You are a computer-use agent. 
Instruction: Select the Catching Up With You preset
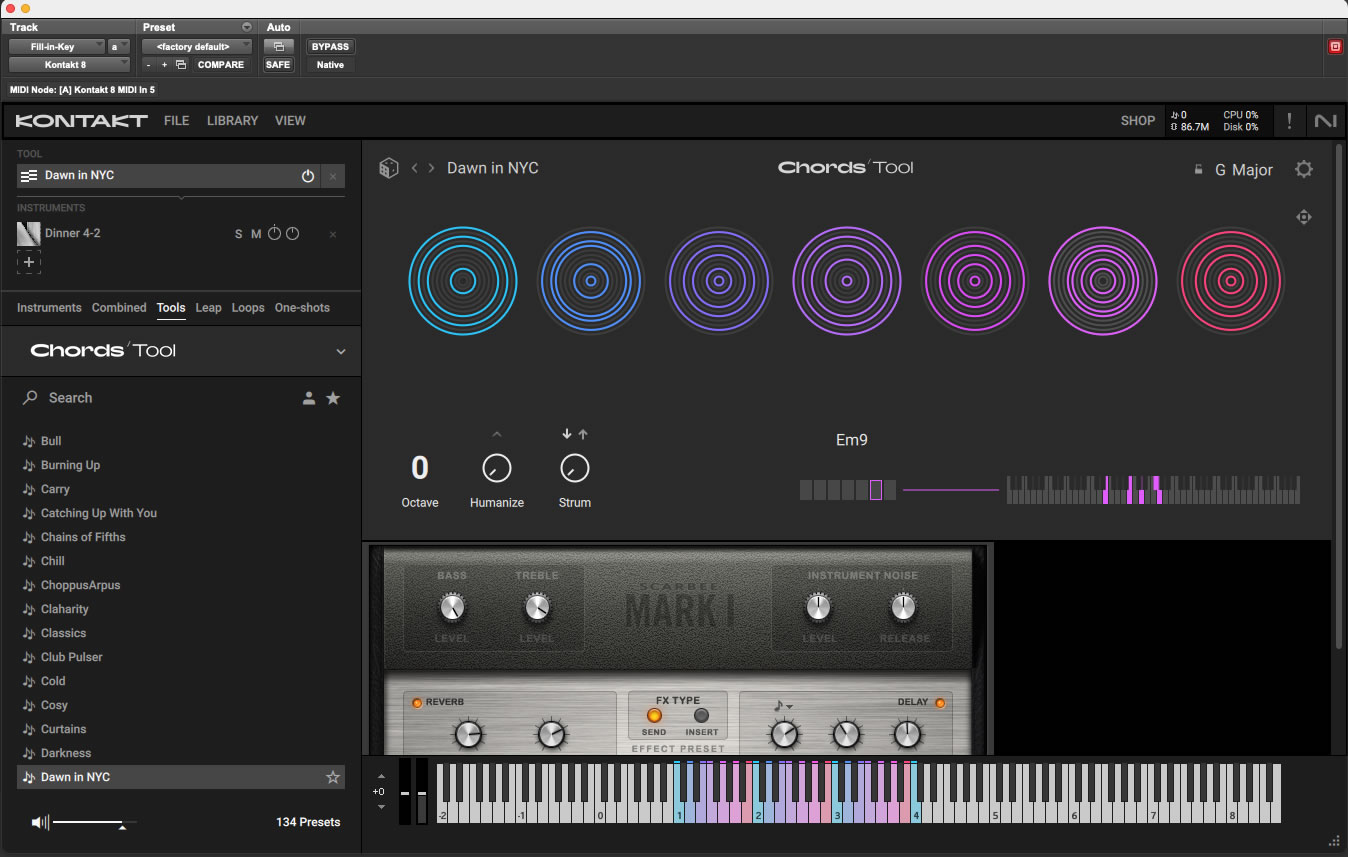tap(181, 513)
